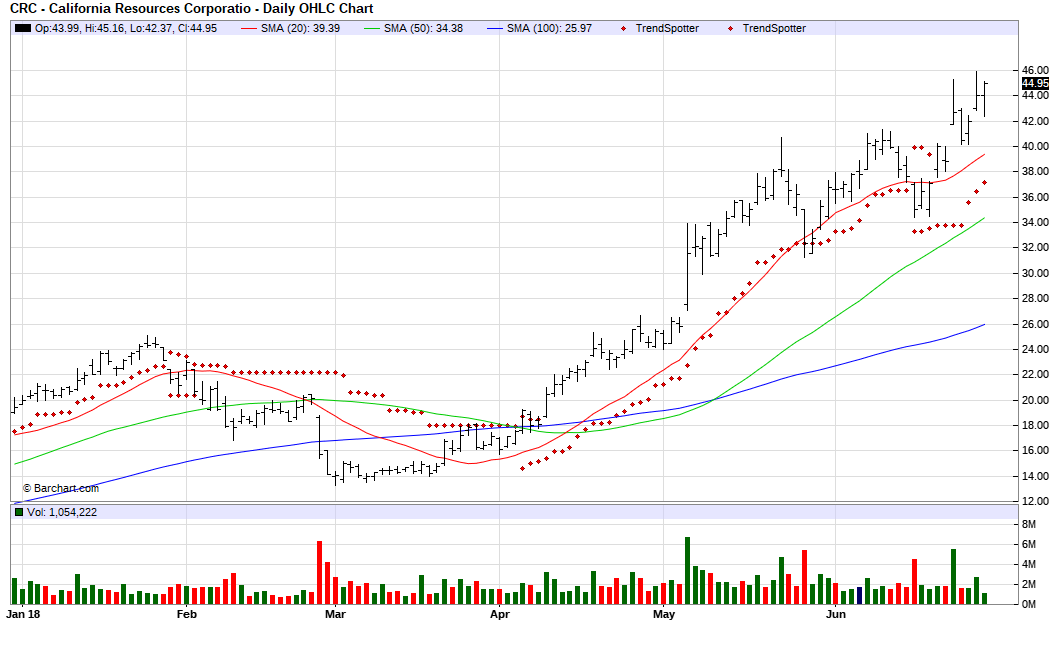The width and height of the screenshot is (1060, 645).
Task: Click the highlighted 44.95 price tag
Action: (x=1035, y=83)
